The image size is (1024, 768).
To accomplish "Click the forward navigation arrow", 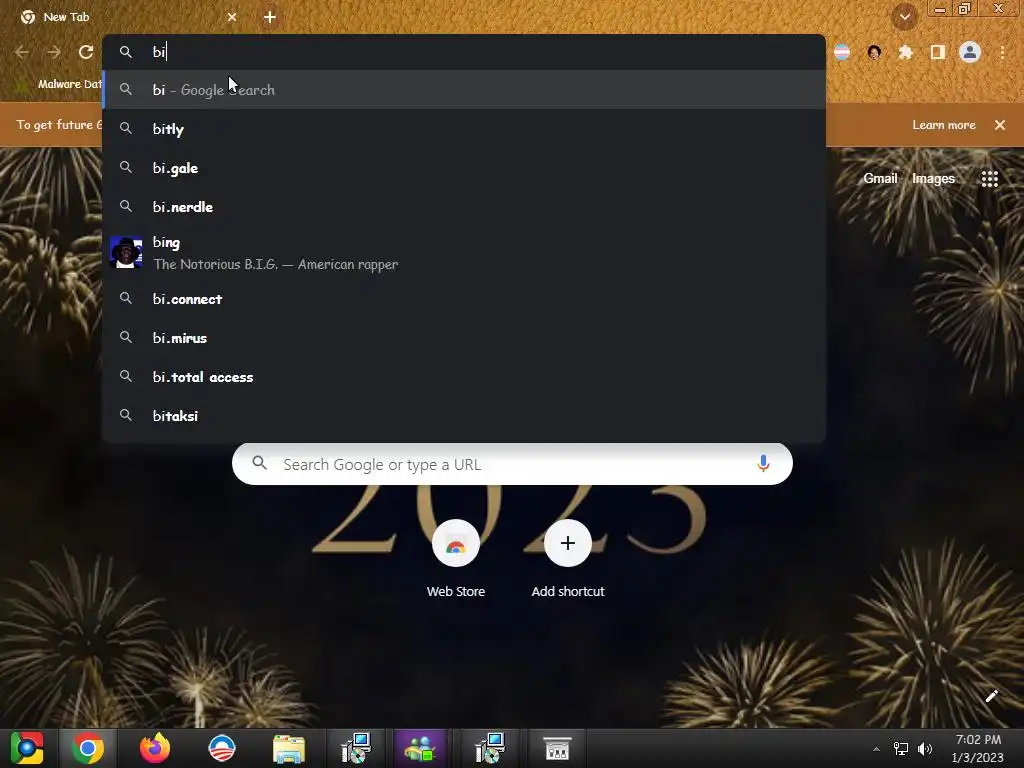I will [x=54, y=52].
